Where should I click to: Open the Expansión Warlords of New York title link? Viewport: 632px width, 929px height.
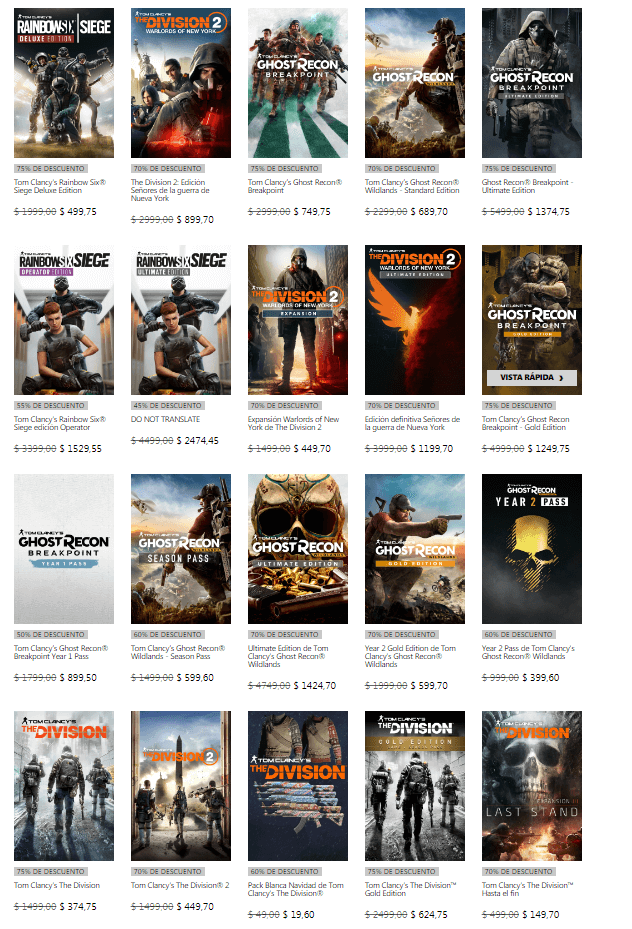tap(297, 425)
